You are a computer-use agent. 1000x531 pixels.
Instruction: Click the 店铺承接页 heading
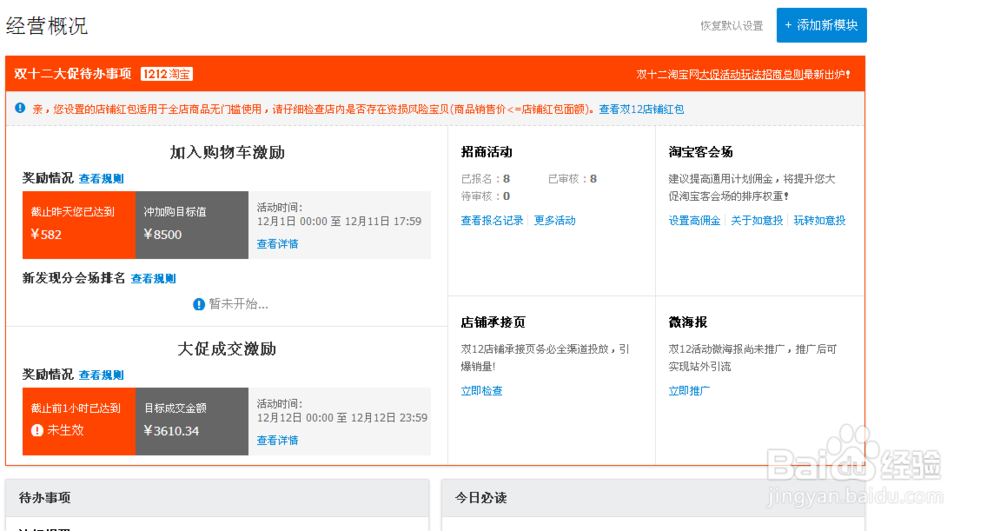(493, 323)
